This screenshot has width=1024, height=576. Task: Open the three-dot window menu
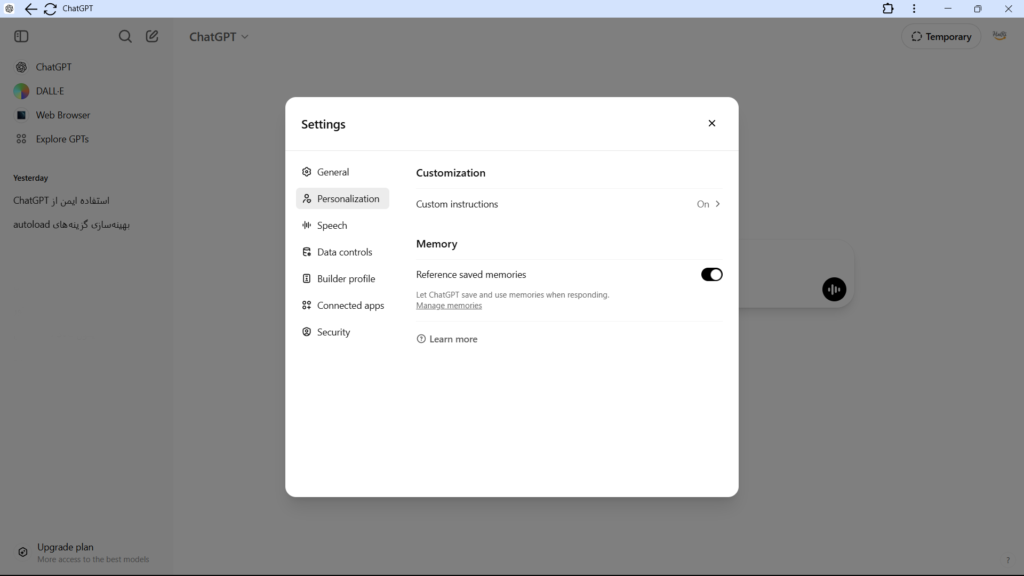[914, 8]
